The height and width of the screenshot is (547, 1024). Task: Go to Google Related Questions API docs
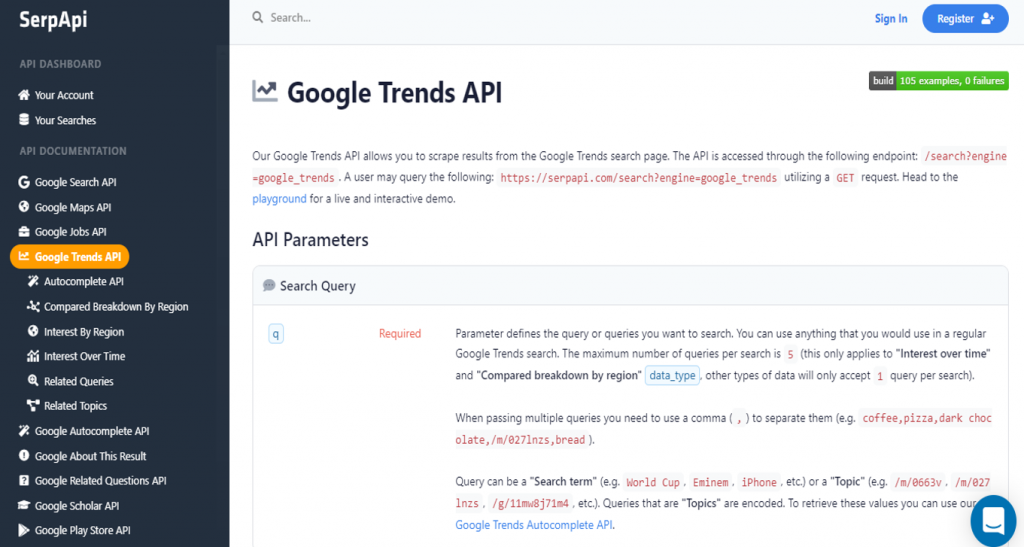point(101,480)
